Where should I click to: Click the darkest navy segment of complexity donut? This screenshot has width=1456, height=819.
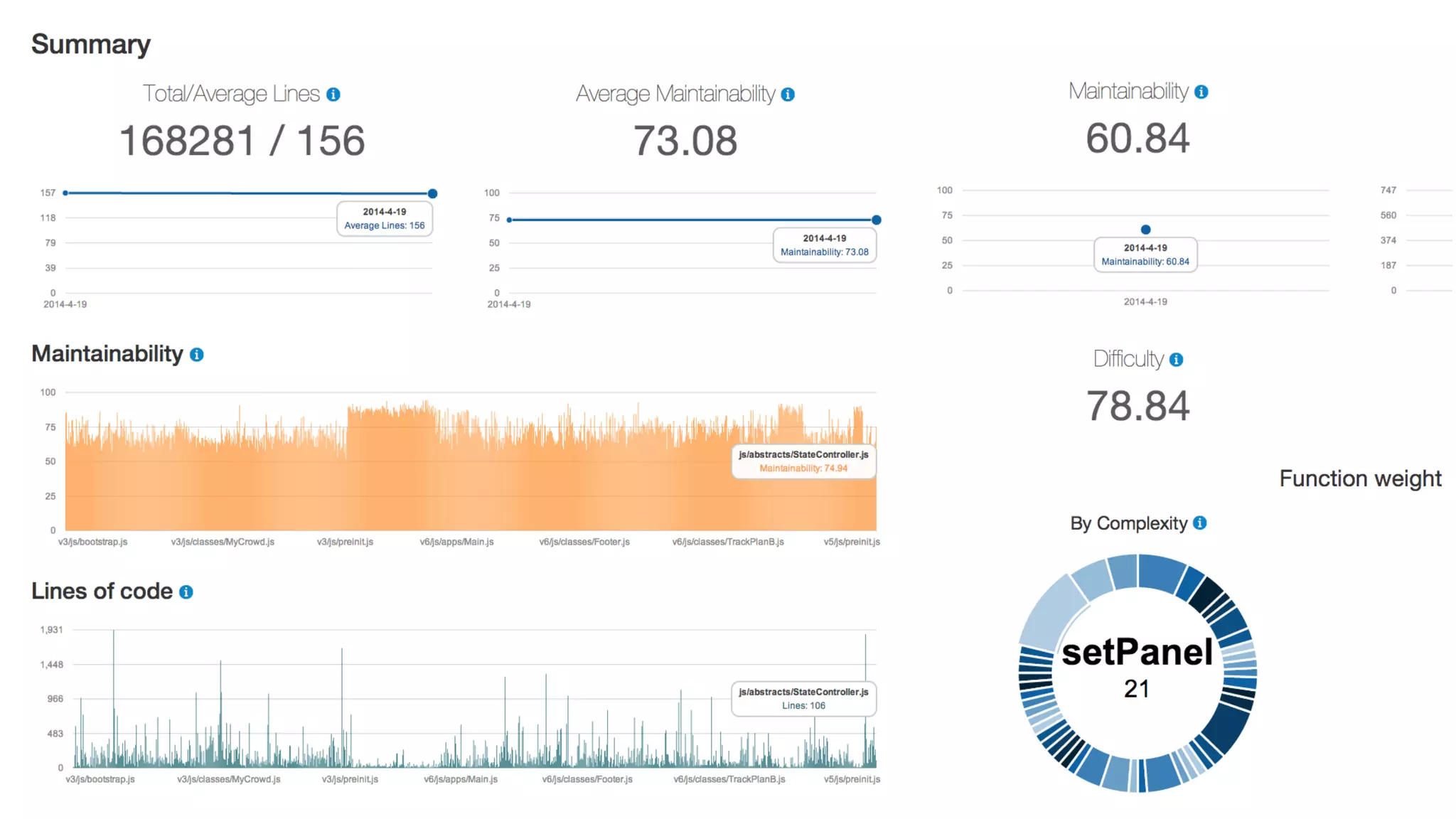pos(1204,594)
